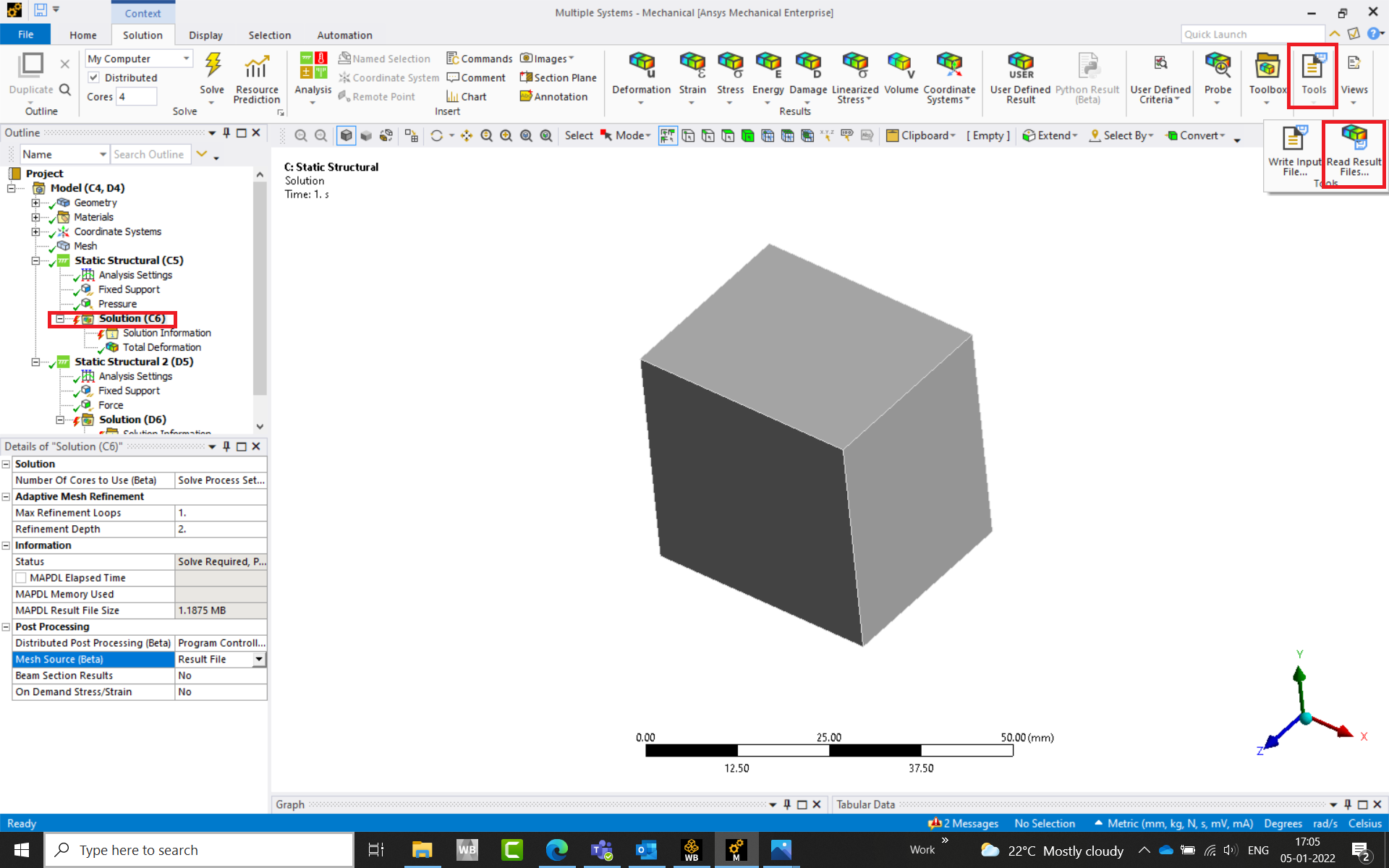Click the Extend button
Image resolution: width=1389 pixels, height=868 pixels.
tap(1050, 135)
